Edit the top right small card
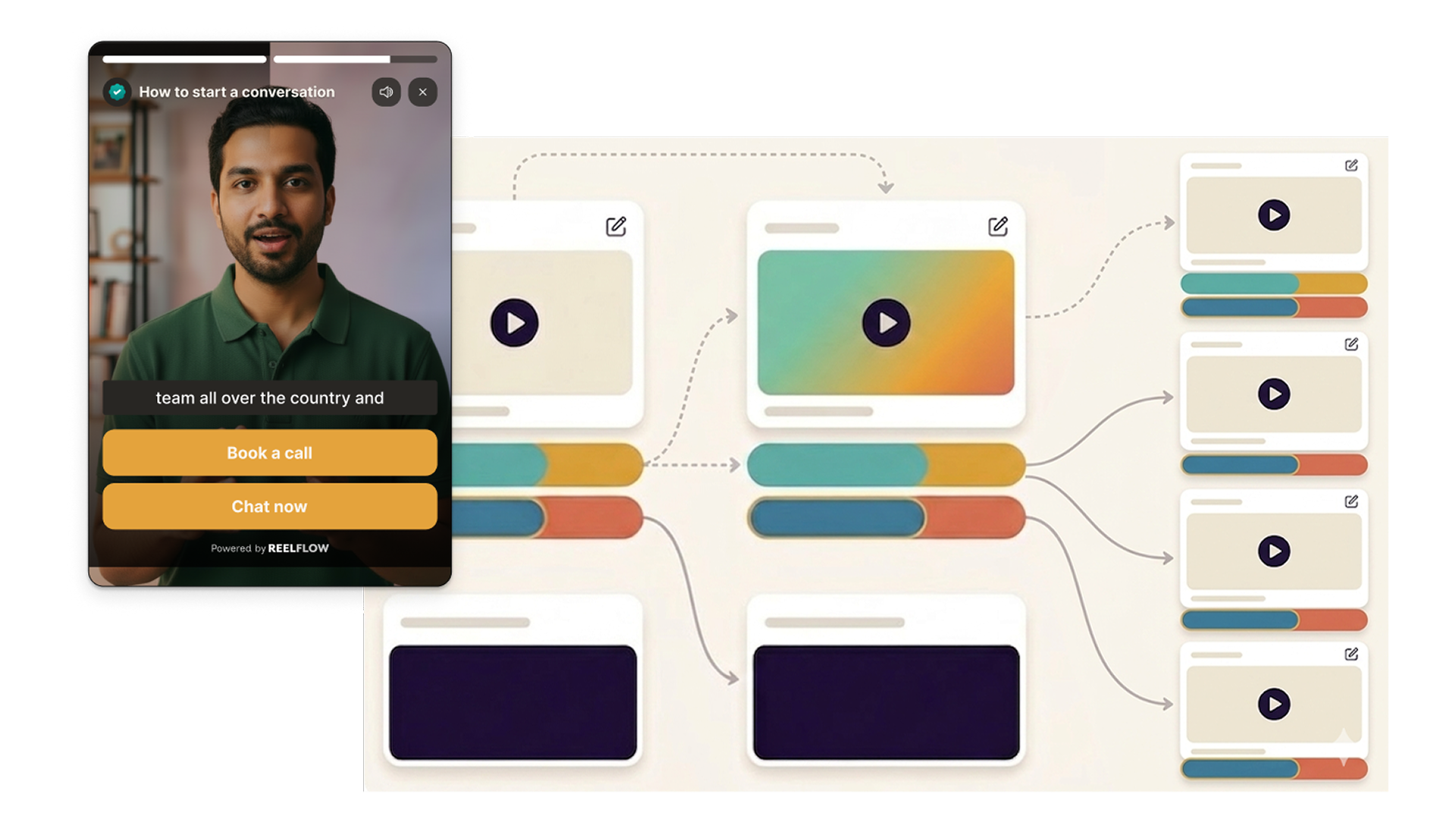Image resolution: width=1456 pixels, height=819 pixels. point(1351,165)
